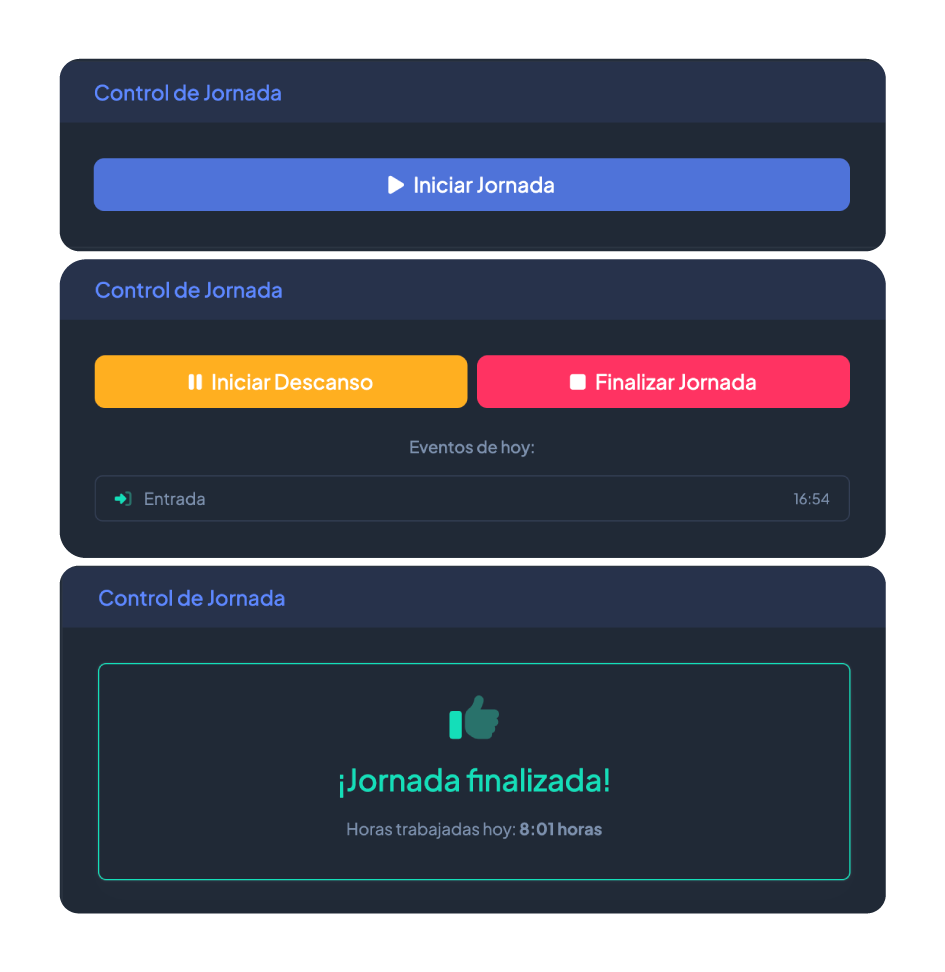This screenshot has height=972, width=945.
Task: Click the bold 8:01 horas value
Action: [561, 829]
